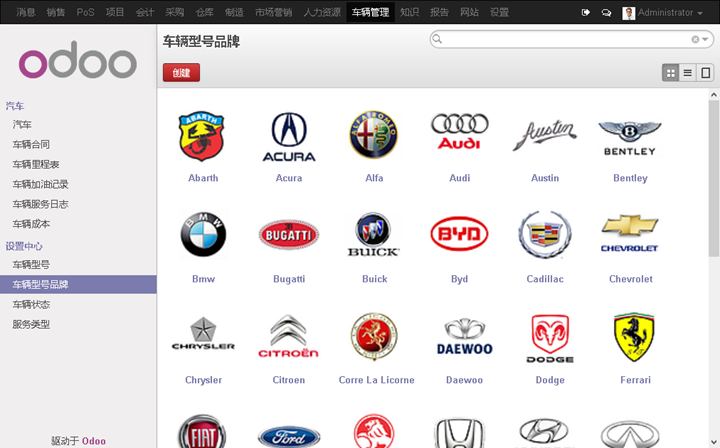Open the conversations chat icon
Viewport: 720px width, 448px height.
[606, 12]
